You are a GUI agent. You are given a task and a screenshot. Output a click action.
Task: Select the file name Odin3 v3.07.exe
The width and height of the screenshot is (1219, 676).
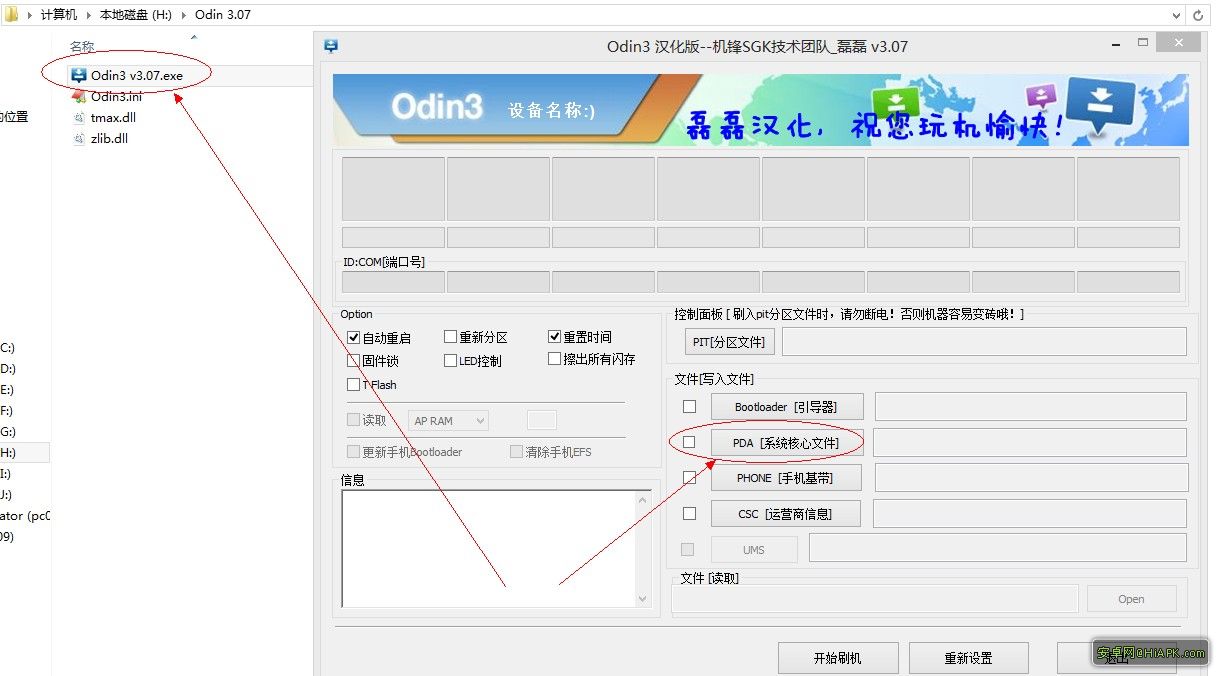tap(137, 75)
